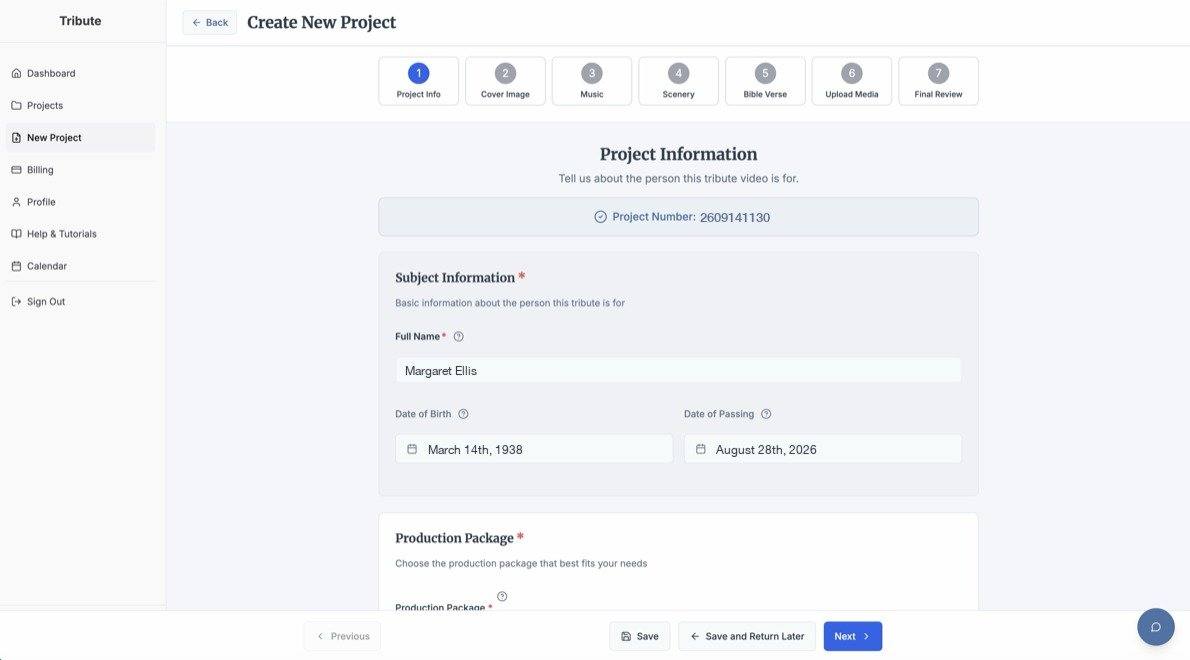Go to step 5 Bible Verse
The height and width of the screenshot is (660, 1190).
765,81
